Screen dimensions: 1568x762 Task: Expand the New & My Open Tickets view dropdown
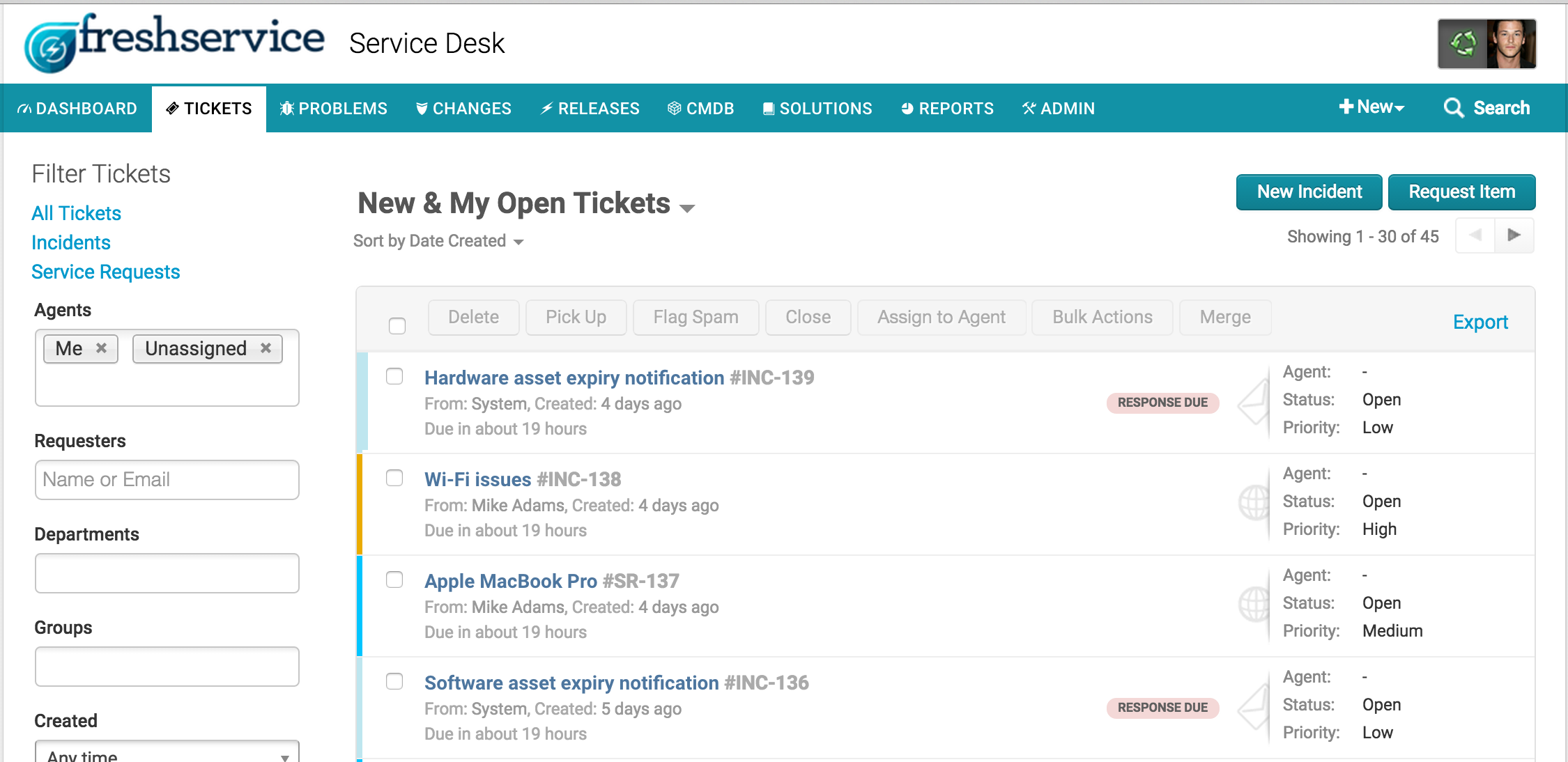coord(687,208)
